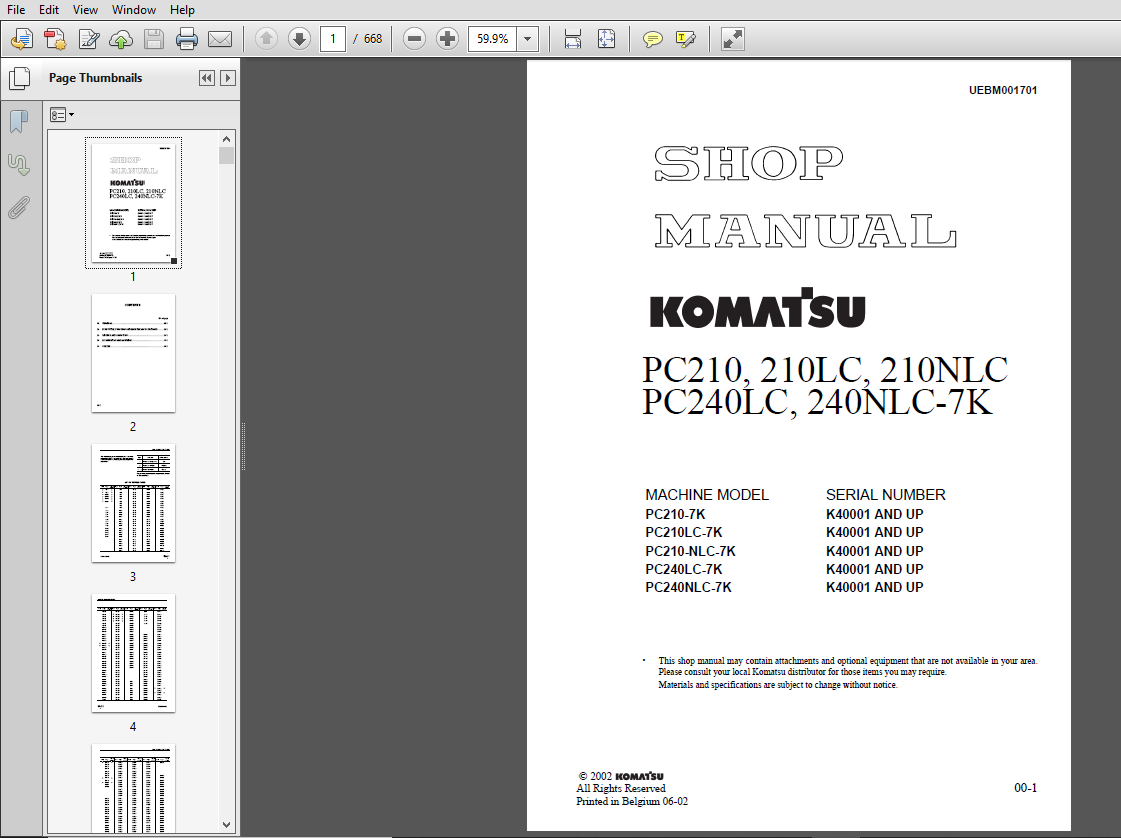
Task: Go to previous page with up arrow
Action: (x=267, y=39)
